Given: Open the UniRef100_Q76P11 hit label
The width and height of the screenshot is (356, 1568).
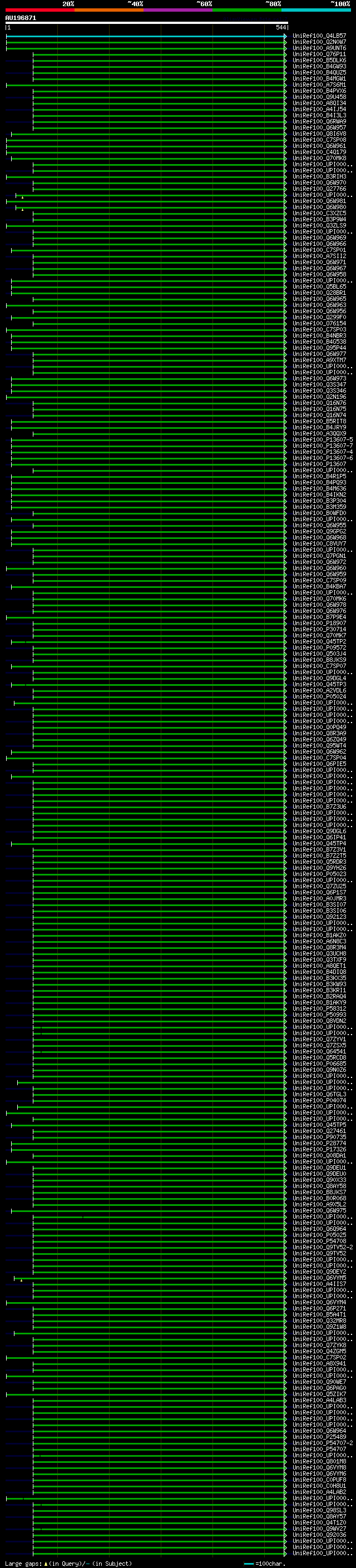Looking at the screenshot, I should pos(319,54).
